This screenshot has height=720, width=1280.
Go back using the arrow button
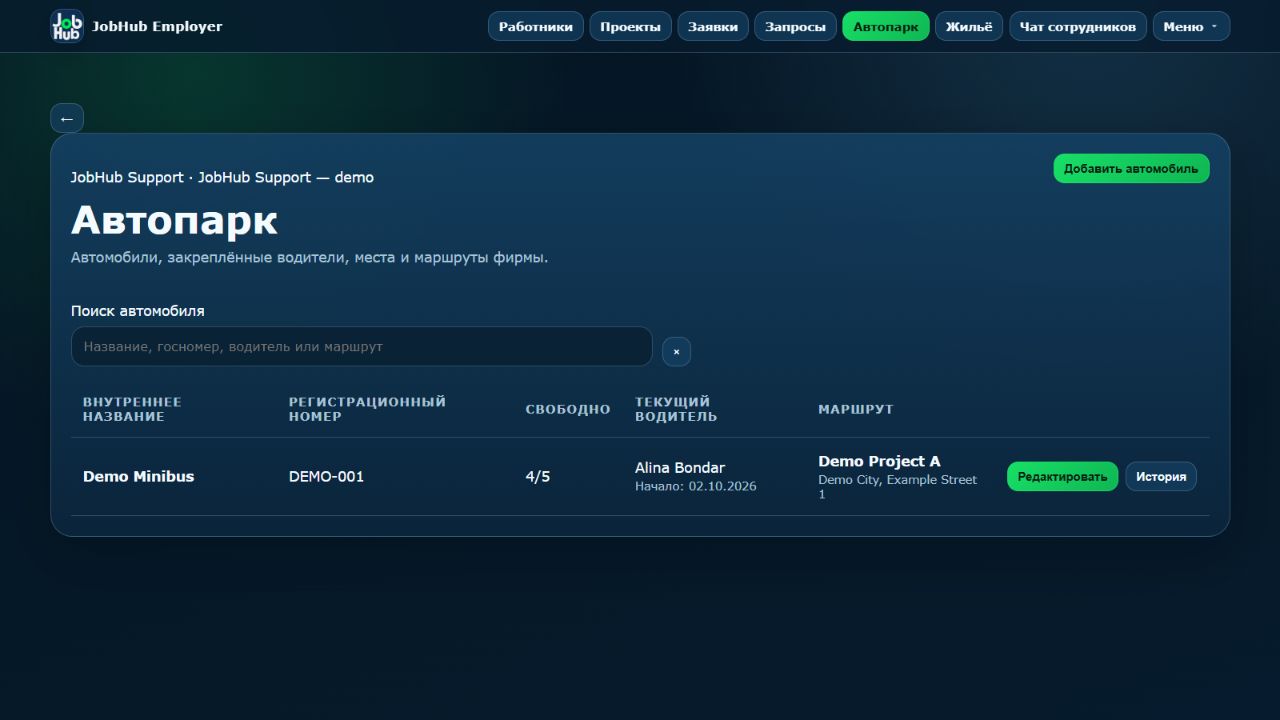pyautogui.click(x=67, y=118)
